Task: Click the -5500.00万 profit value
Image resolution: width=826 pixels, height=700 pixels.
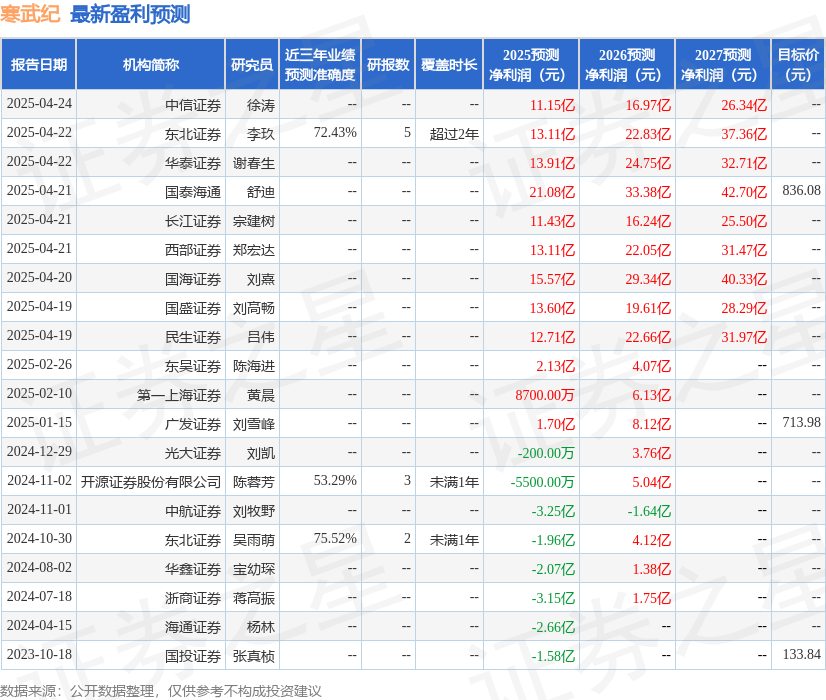Action: (543, 482)
